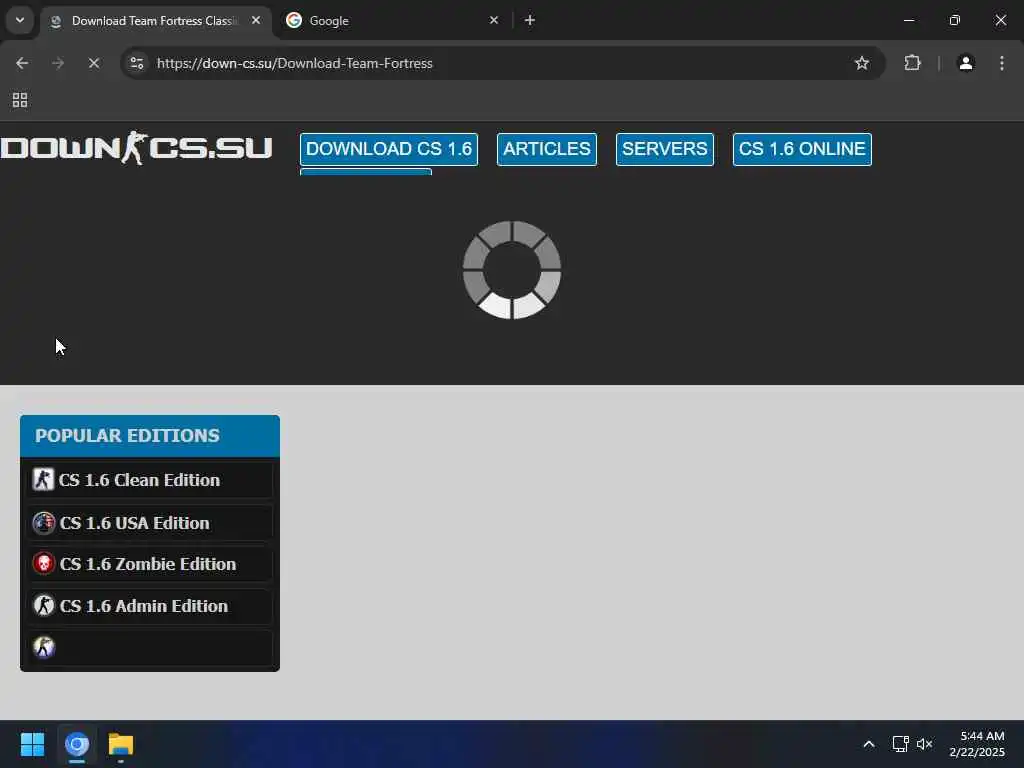Open the SERVERS page
Viewport: 1024px width, 768px height.
(x=665, y=149)
